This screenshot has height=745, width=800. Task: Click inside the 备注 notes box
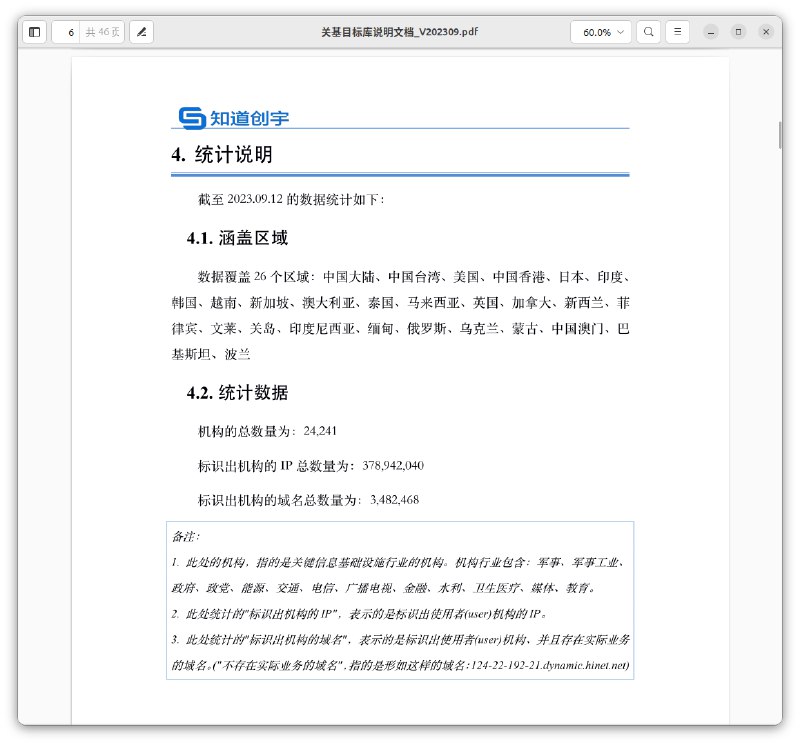[x=400, y=600]
